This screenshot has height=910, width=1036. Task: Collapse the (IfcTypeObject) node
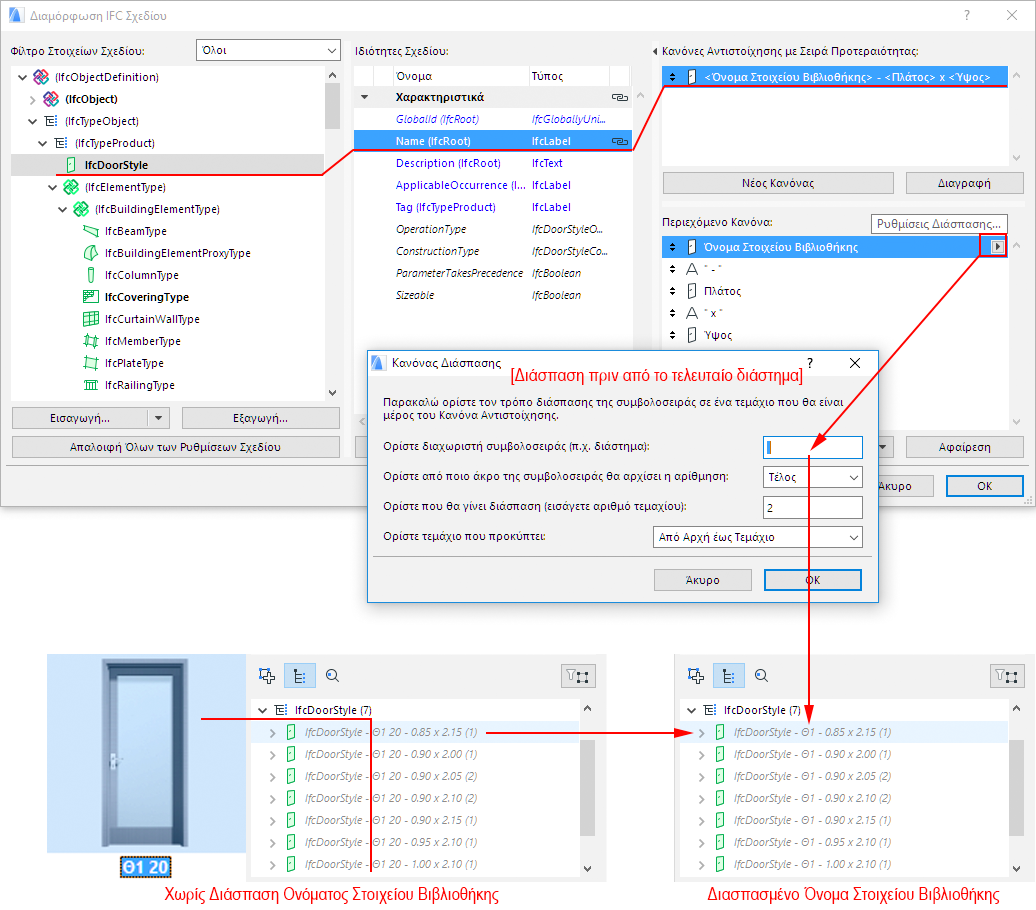tap(32, 122)
